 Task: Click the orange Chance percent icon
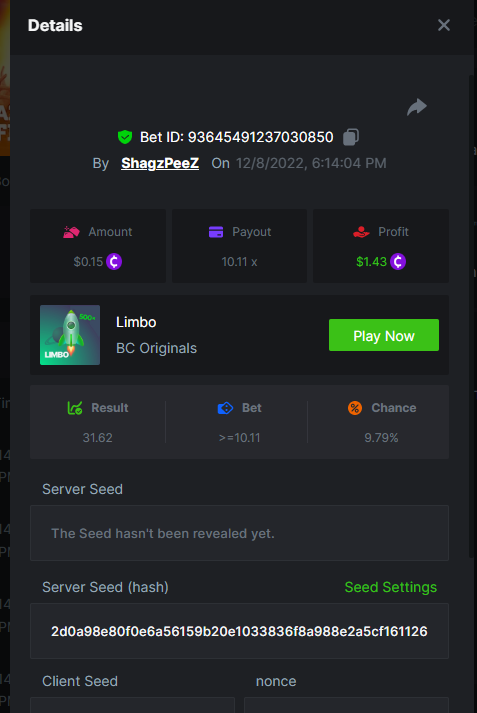pyautogui.click(x=355, y=408)
